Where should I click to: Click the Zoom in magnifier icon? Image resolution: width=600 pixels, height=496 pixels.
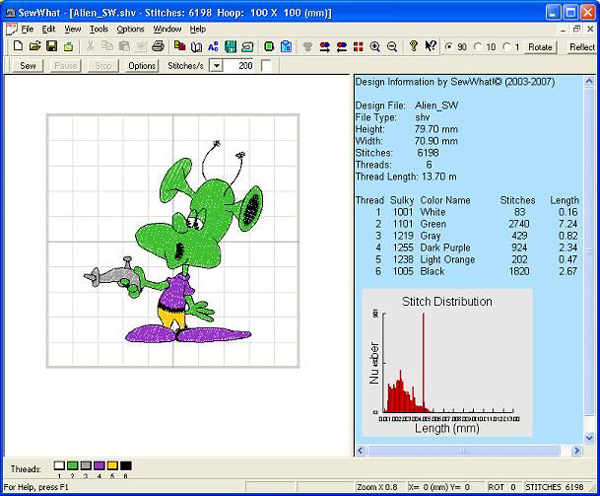[375, 47]
